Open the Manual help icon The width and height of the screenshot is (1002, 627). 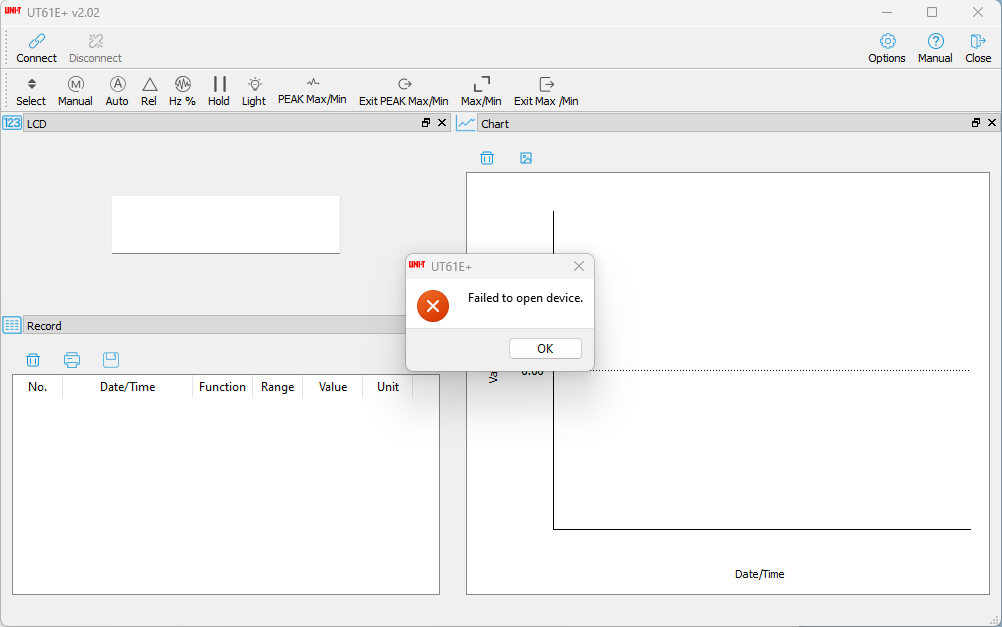(935, 42)
